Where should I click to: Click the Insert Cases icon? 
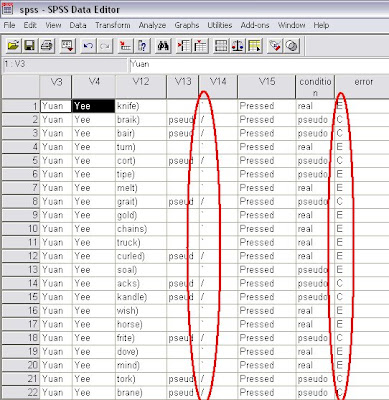pyautogui.click(x=184, y=46)
